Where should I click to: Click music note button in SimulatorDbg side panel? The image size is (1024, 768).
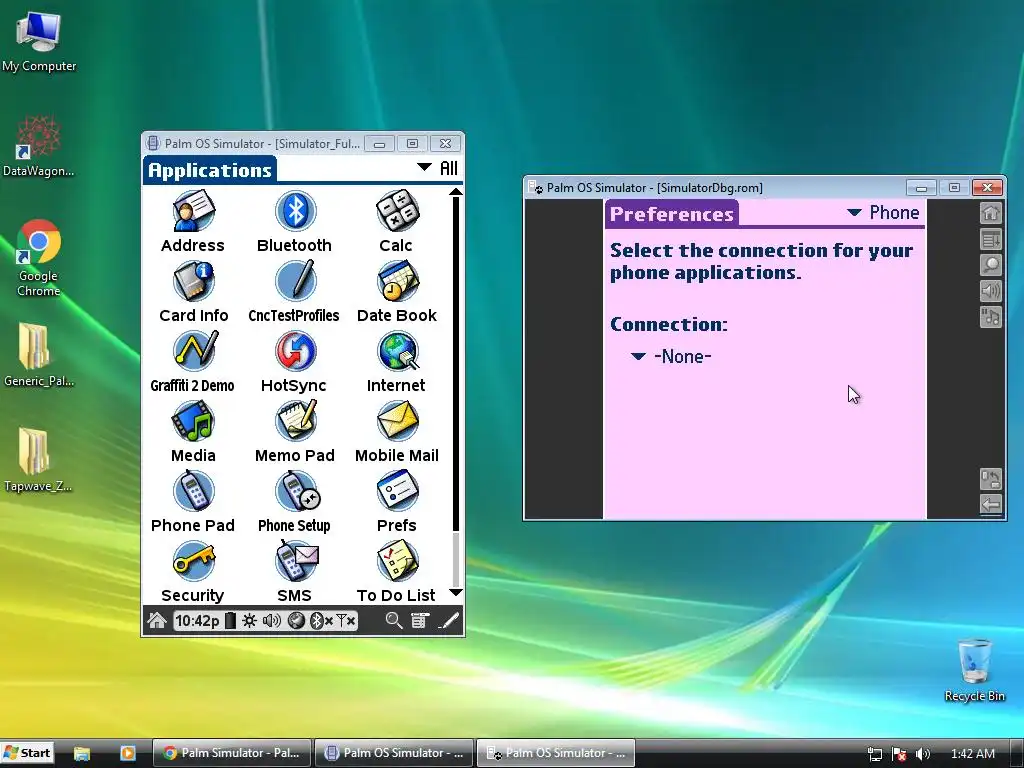point(991,317)
